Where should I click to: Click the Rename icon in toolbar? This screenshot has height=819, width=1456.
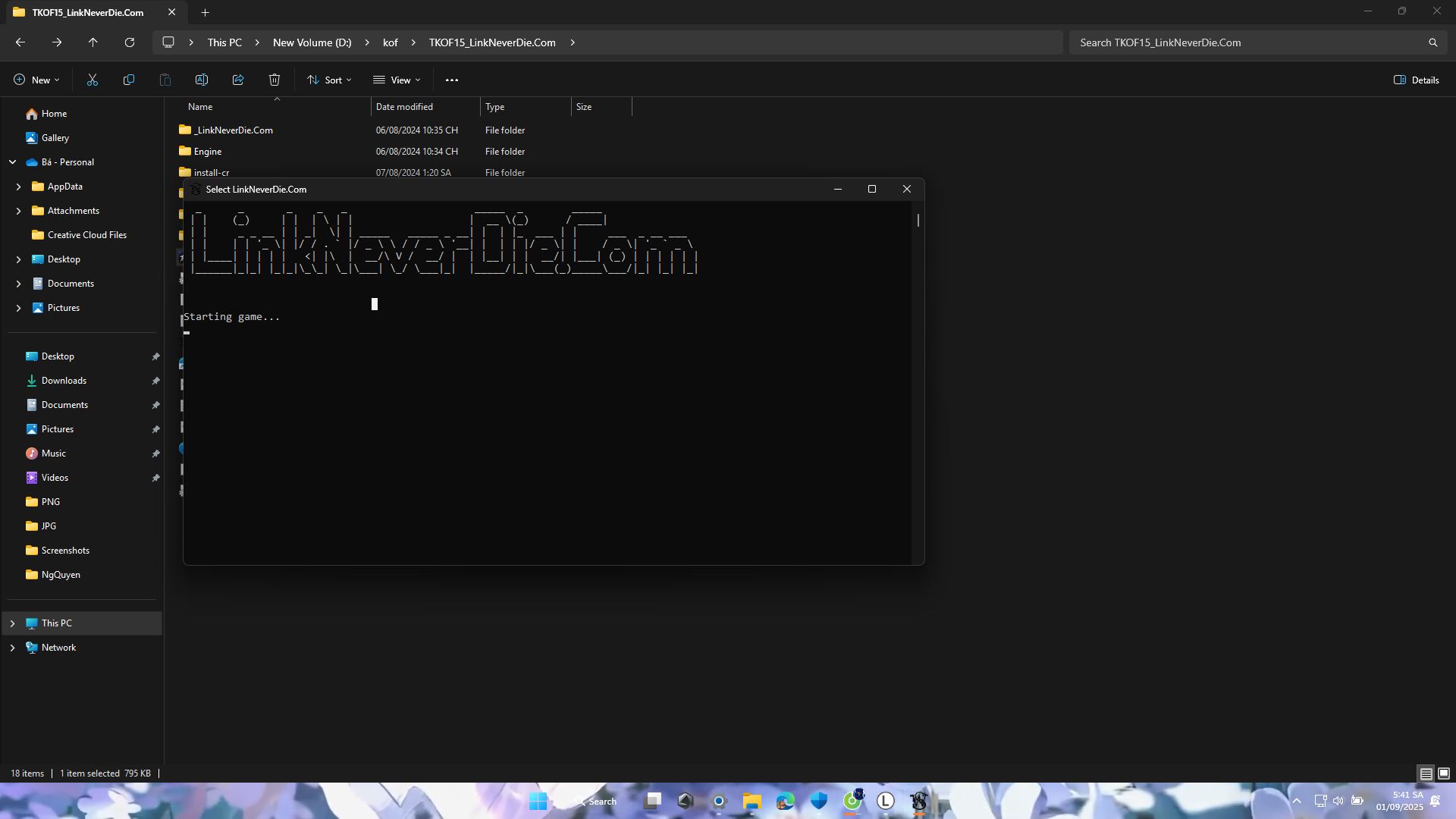pos(202,80)
